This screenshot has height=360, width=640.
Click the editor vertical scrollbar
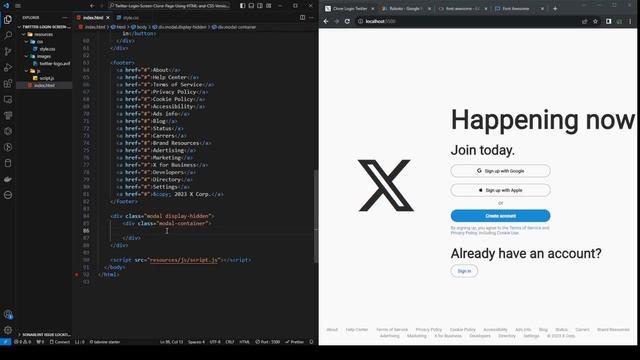(x=316, y=216)
